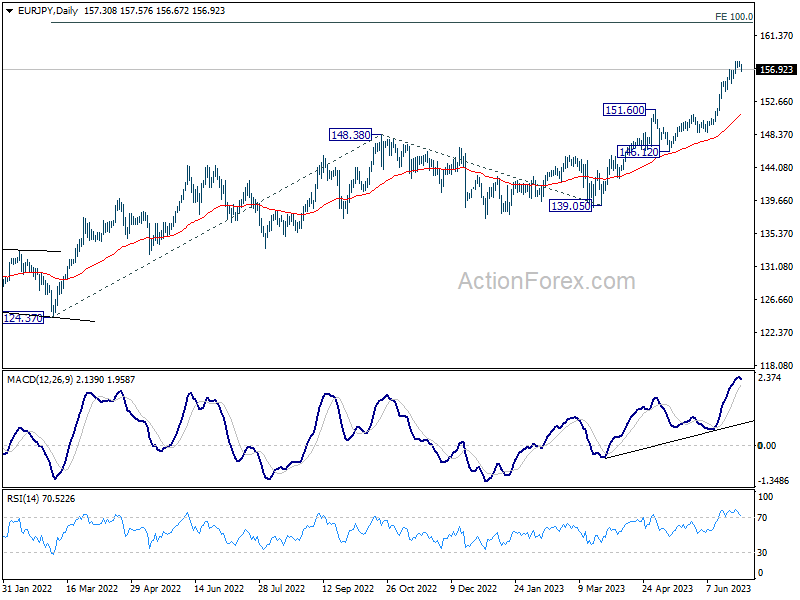800x600 pixels.
Task: Select the MACD 0.00 zero-line label
Action: point(767,446)
